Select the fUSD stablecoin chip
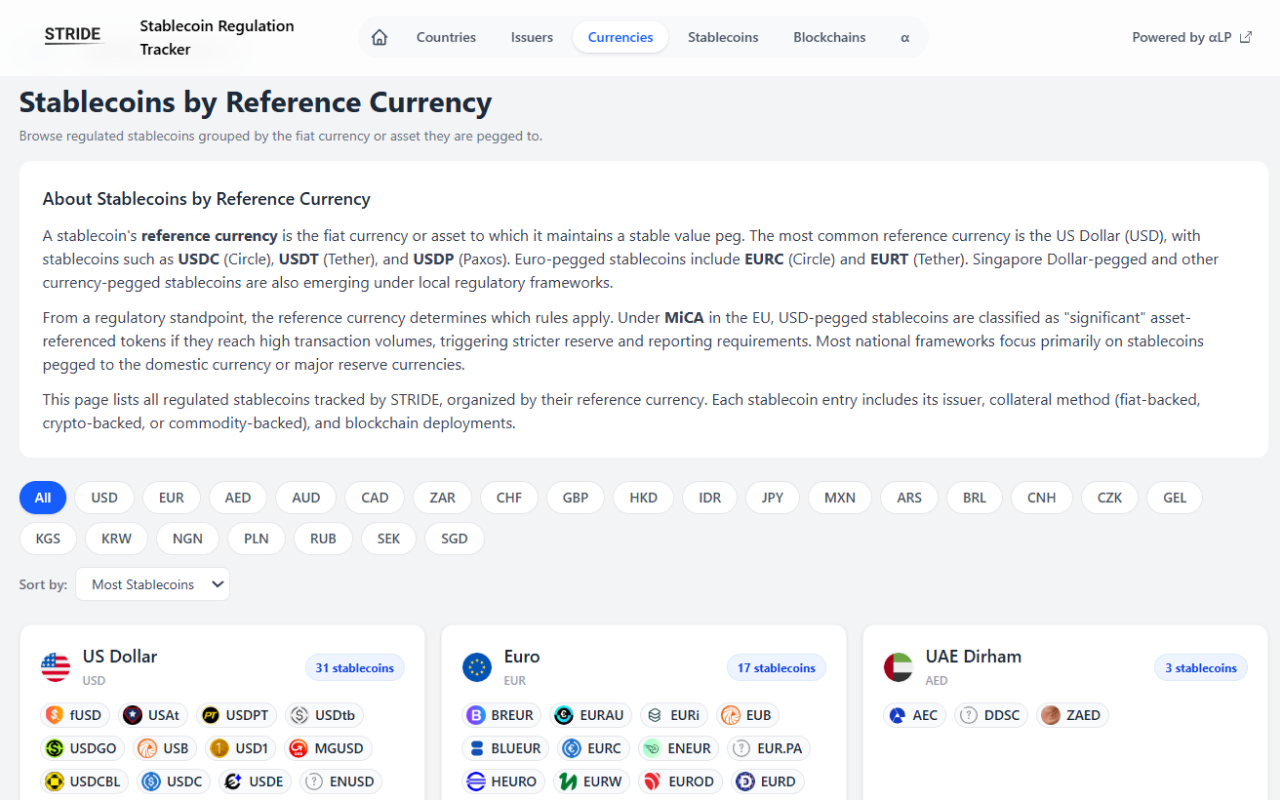The image size is (1280, 800). 76,715
